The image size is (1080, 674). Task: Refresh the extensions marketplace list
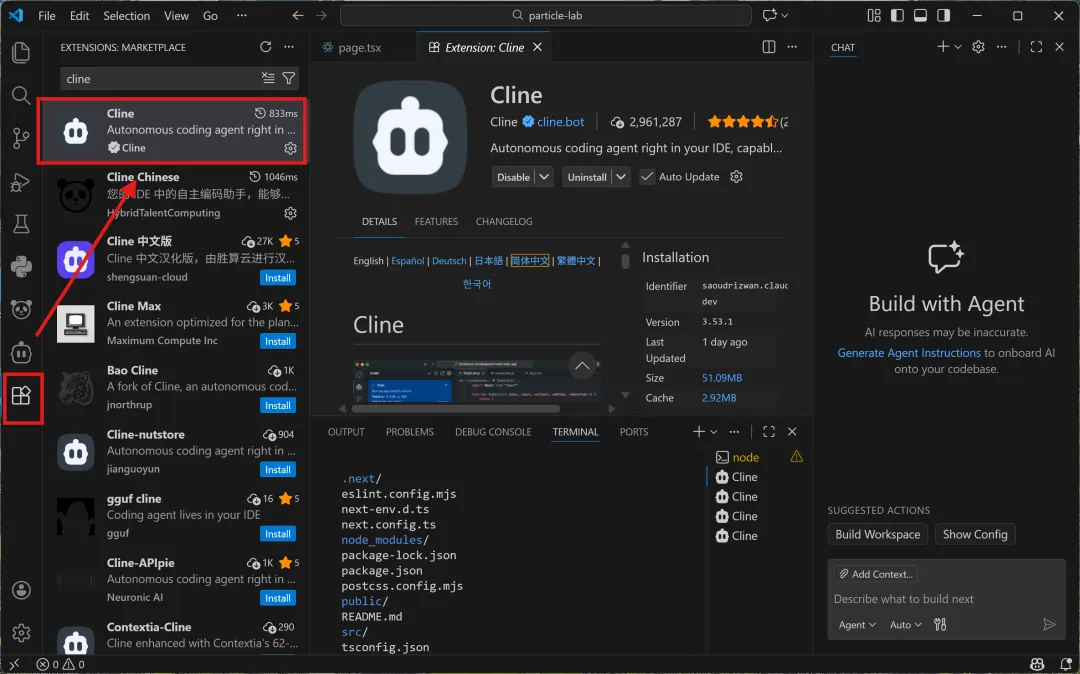266,47
